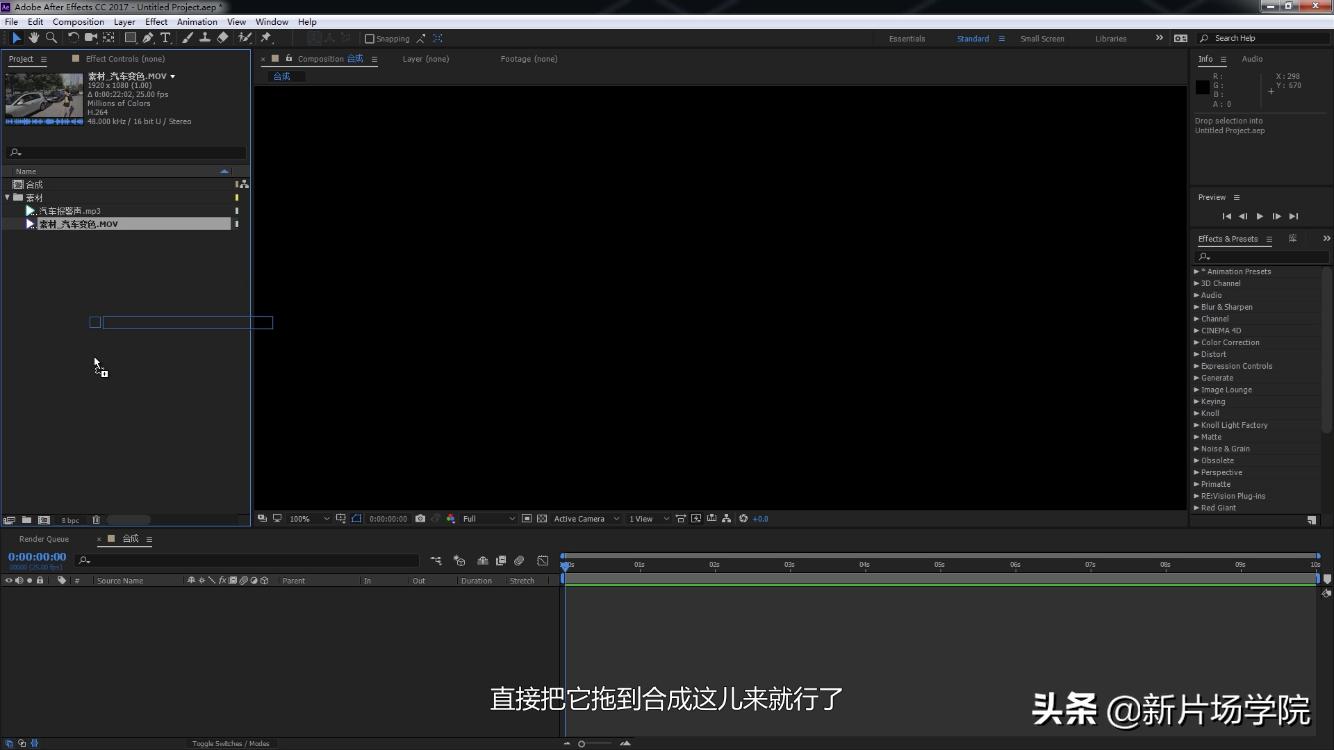Open the magnification ratio dropdown showing 100%
Screen dimensions: 1334x750
click(301, 518)
